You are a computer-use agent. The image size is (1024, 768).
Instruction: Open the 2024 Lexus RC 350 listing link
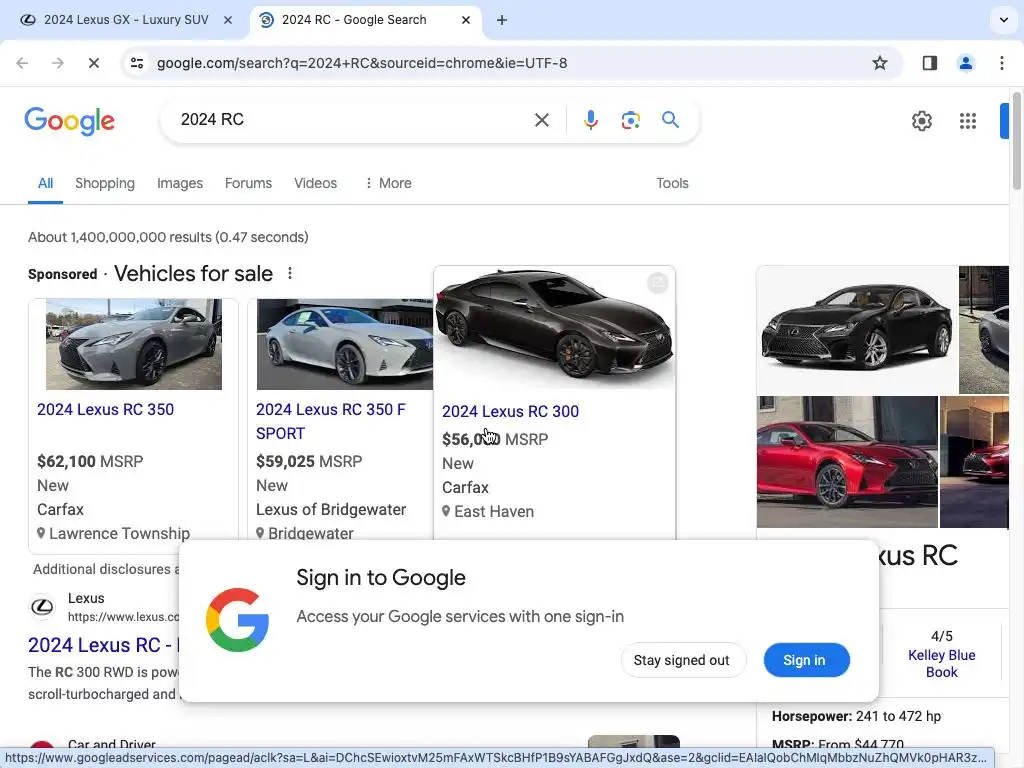coord(105,409)
